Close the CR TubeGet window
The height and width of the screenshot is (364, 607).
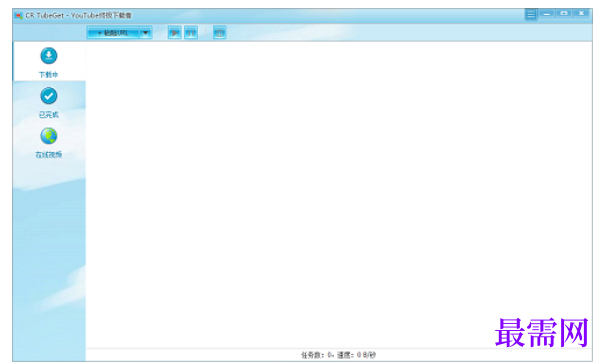coord(581,14)
